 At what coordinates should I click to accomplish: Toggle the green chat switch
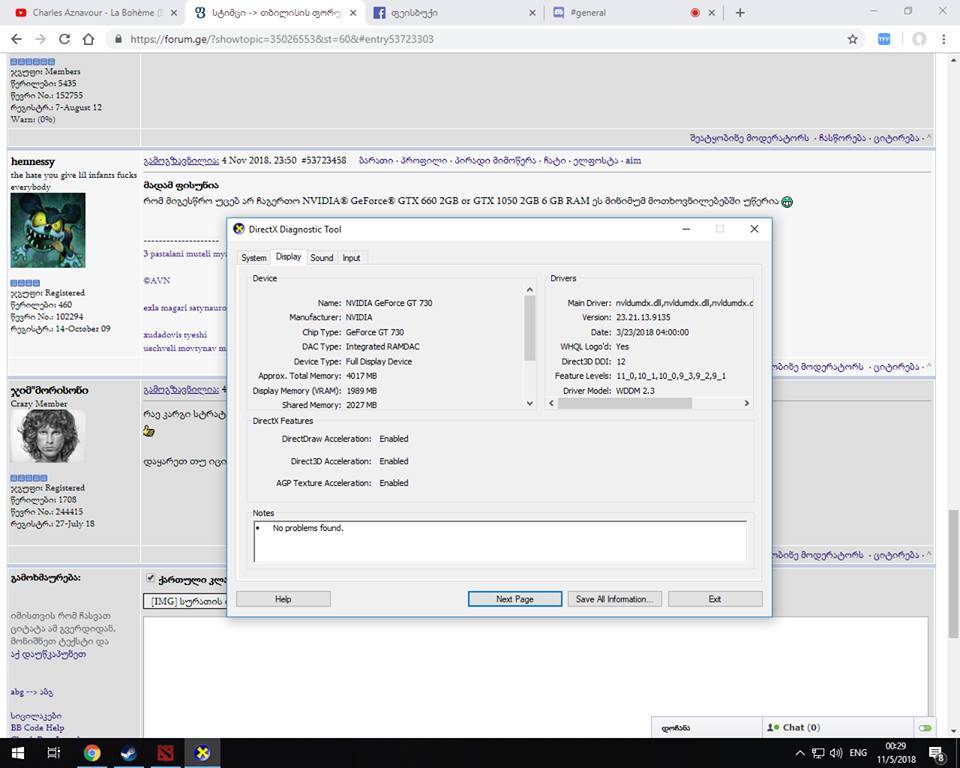924,728
